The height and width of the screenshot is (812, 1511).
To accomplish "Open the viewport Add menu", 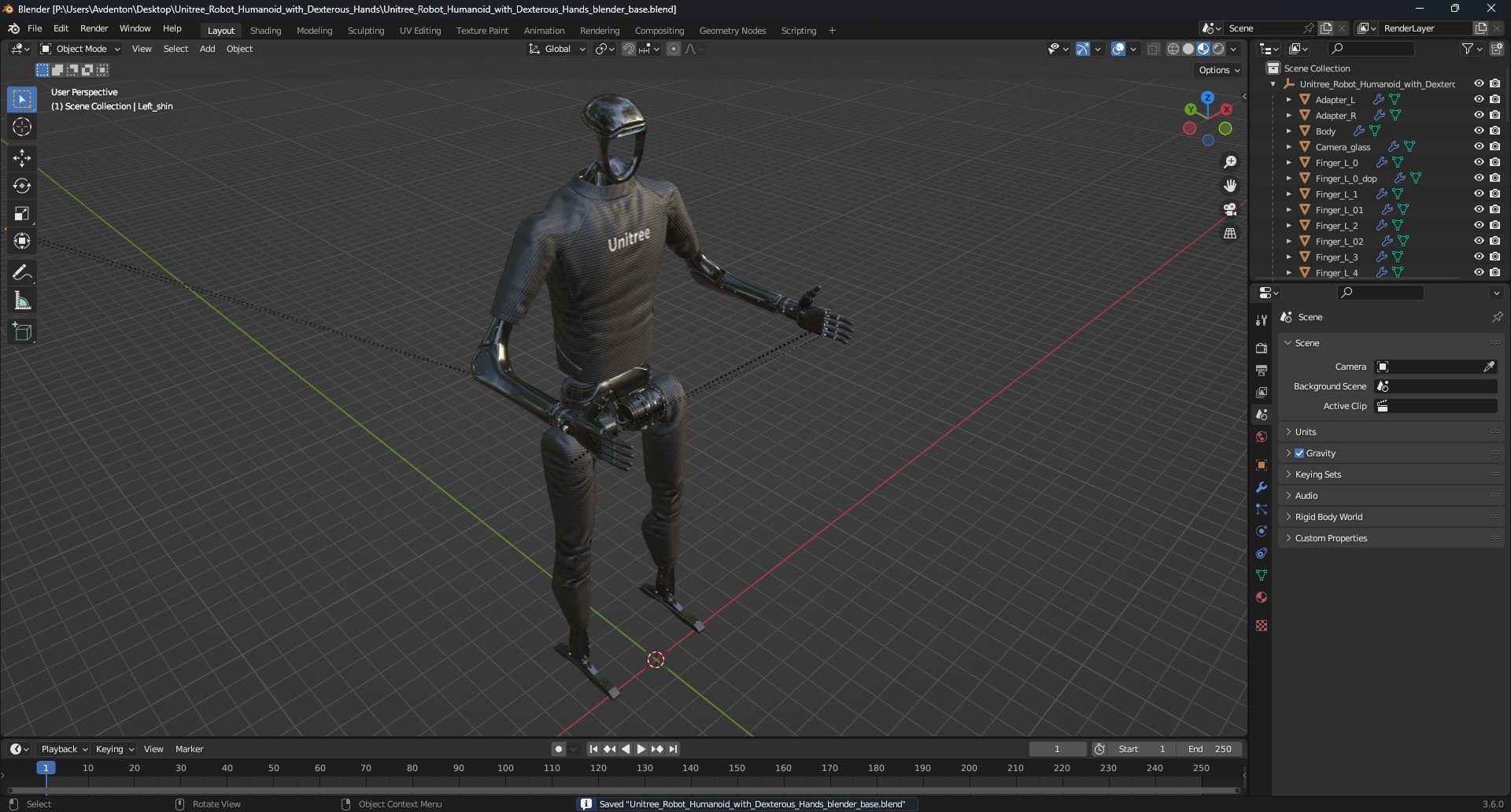I will 207,49.
